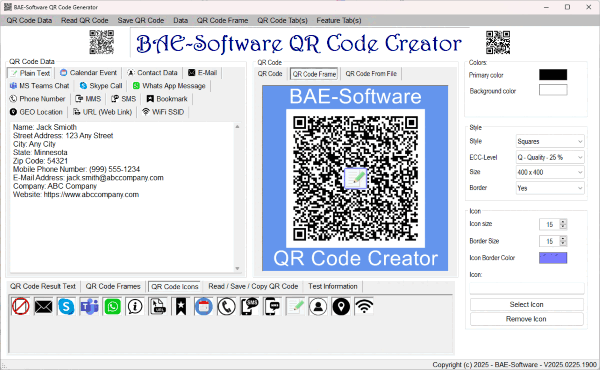
Task: Switch to the QR Code preview tab
Action: click(270, 74)
